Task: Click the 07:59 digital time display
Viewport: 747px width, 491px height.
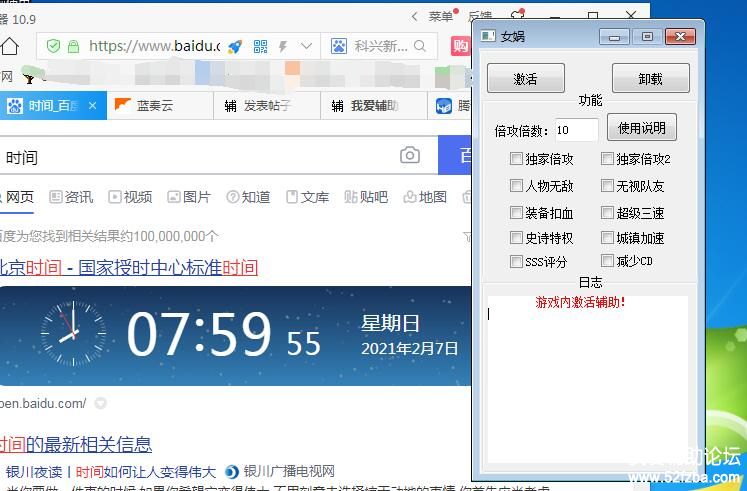Action: click(x=199, y=333)
